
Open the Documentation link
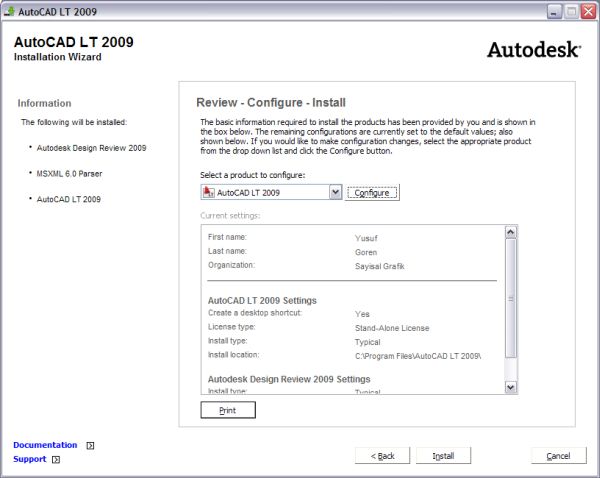coord(45,445)
